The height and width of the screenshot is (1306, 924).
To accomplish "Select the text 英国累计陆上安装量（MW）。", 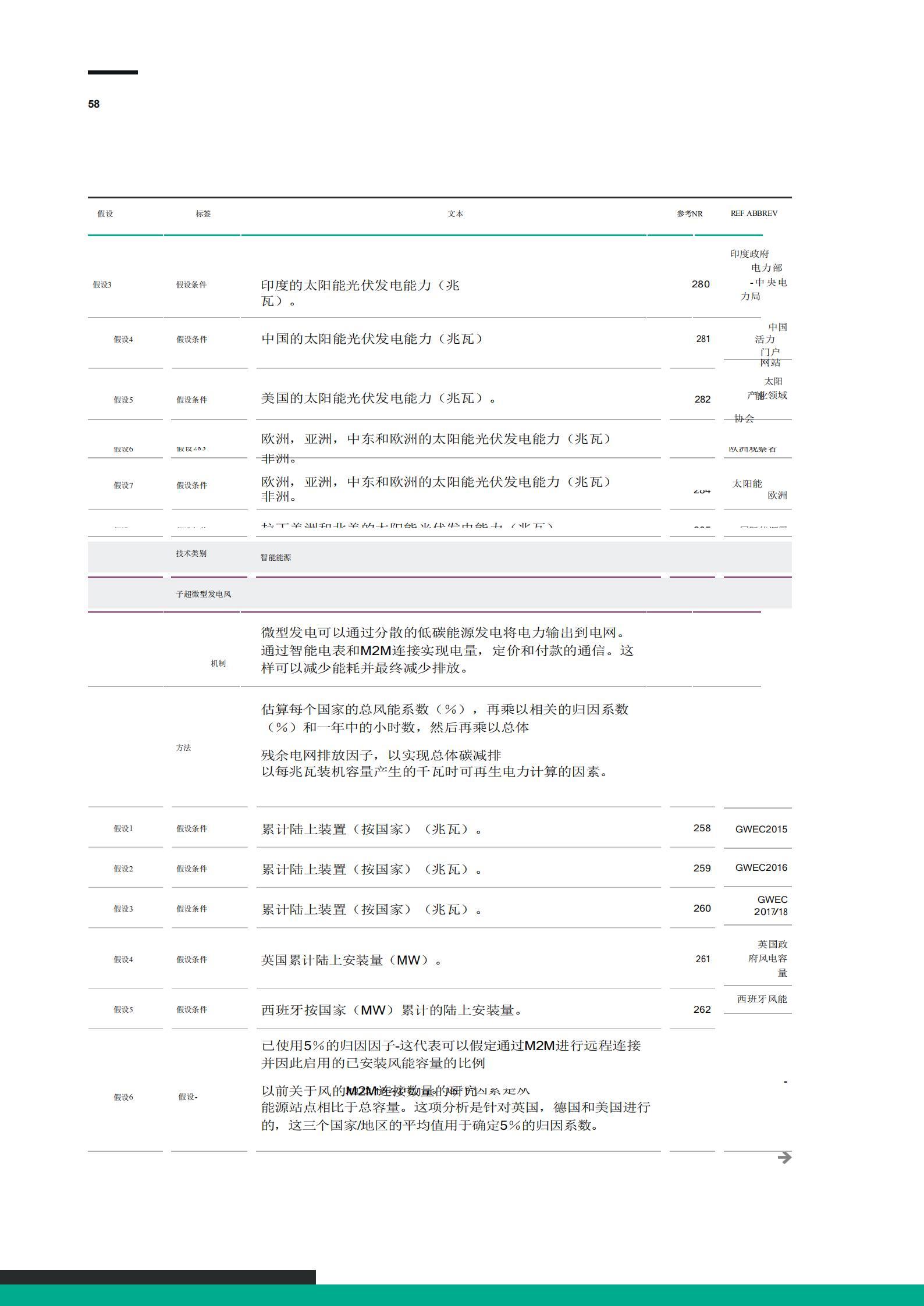I will (351, 960).
